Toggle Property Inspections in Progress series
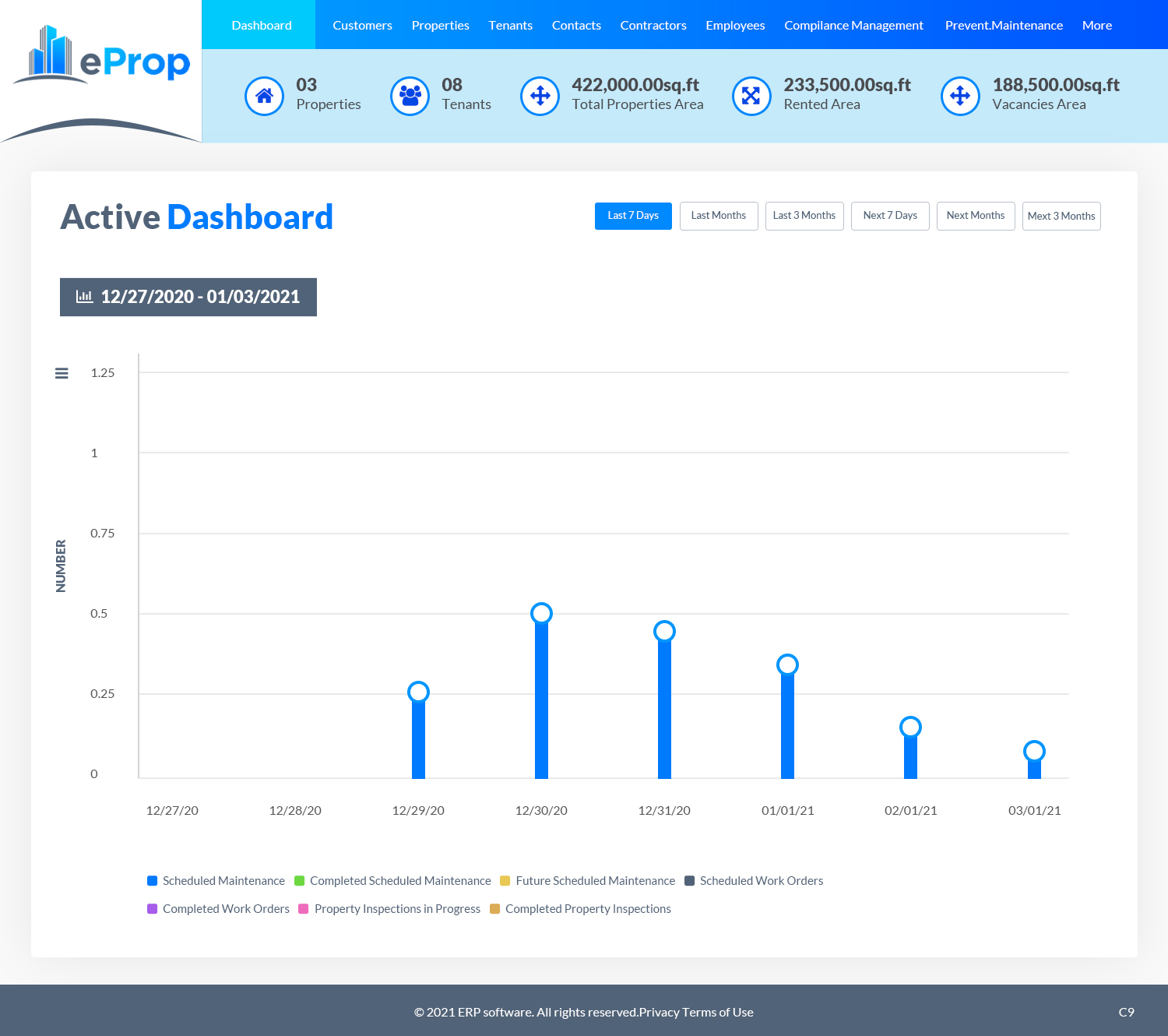The height and width of the screenshot is (1036, 1168). (x=390, y=909)
